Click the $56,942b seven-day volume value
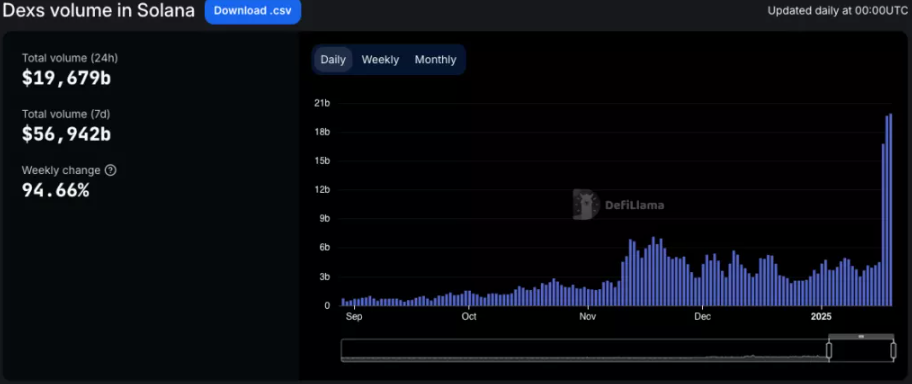 tap(66, 134)
